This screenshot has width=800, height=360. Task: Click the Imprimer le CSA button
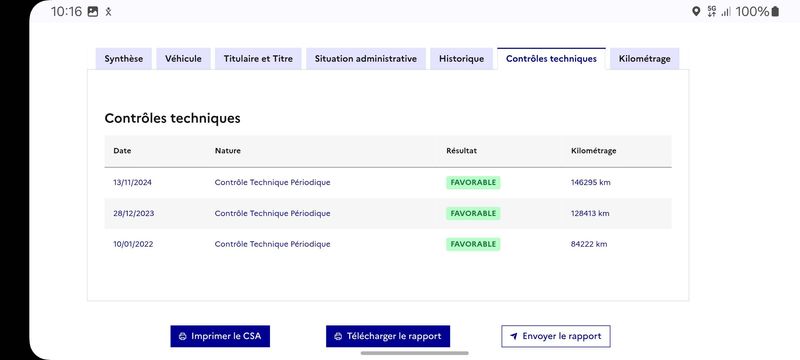coord(220,337)
